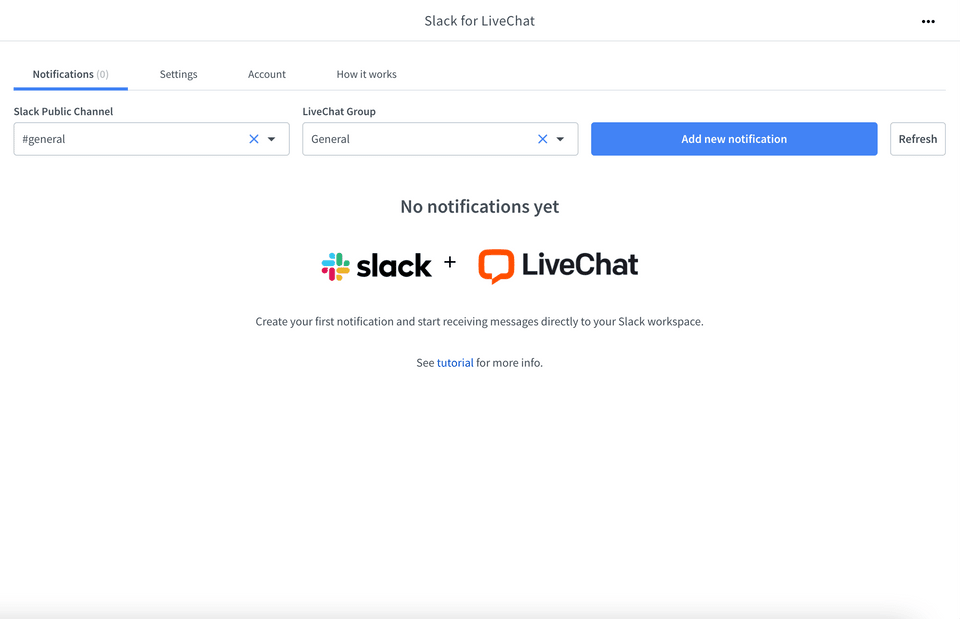Open the Account tab
Screen dimensions: 960x619
(x=266, y=74)
